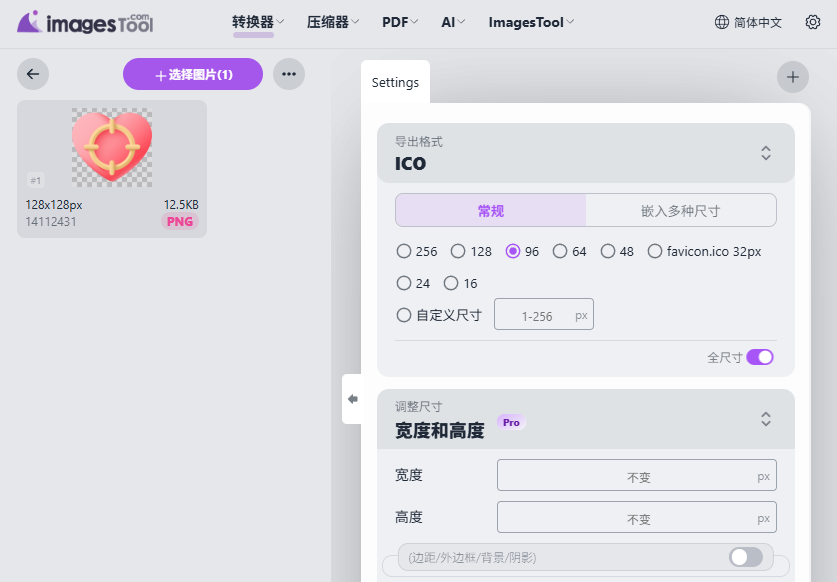Open the ImagesTool navigation dropdown
The width and height of the screenshot is (837, 582).
[x=530, y=21]
